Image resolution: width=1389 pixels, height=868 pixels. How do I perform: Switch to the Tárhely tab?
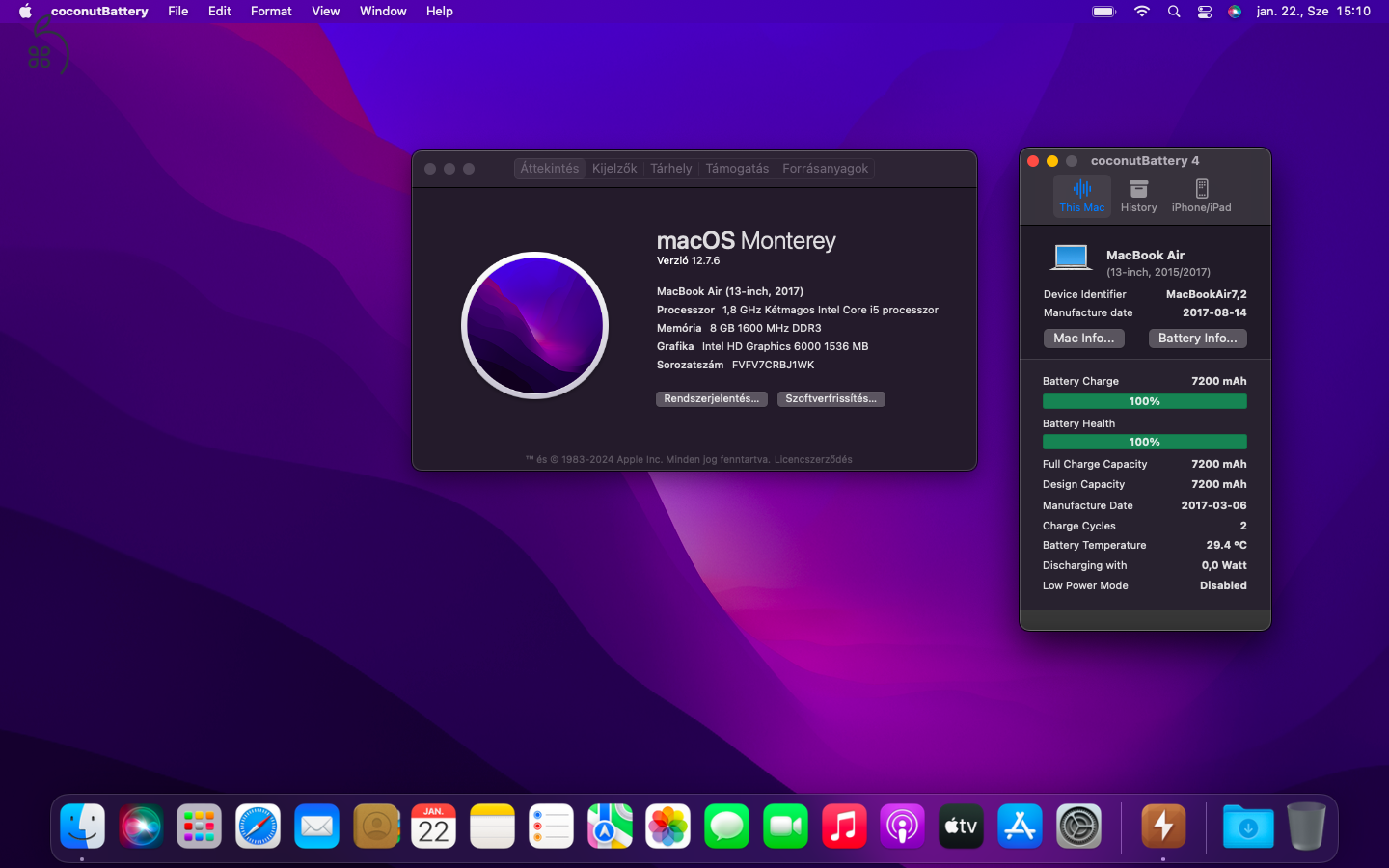671,168
